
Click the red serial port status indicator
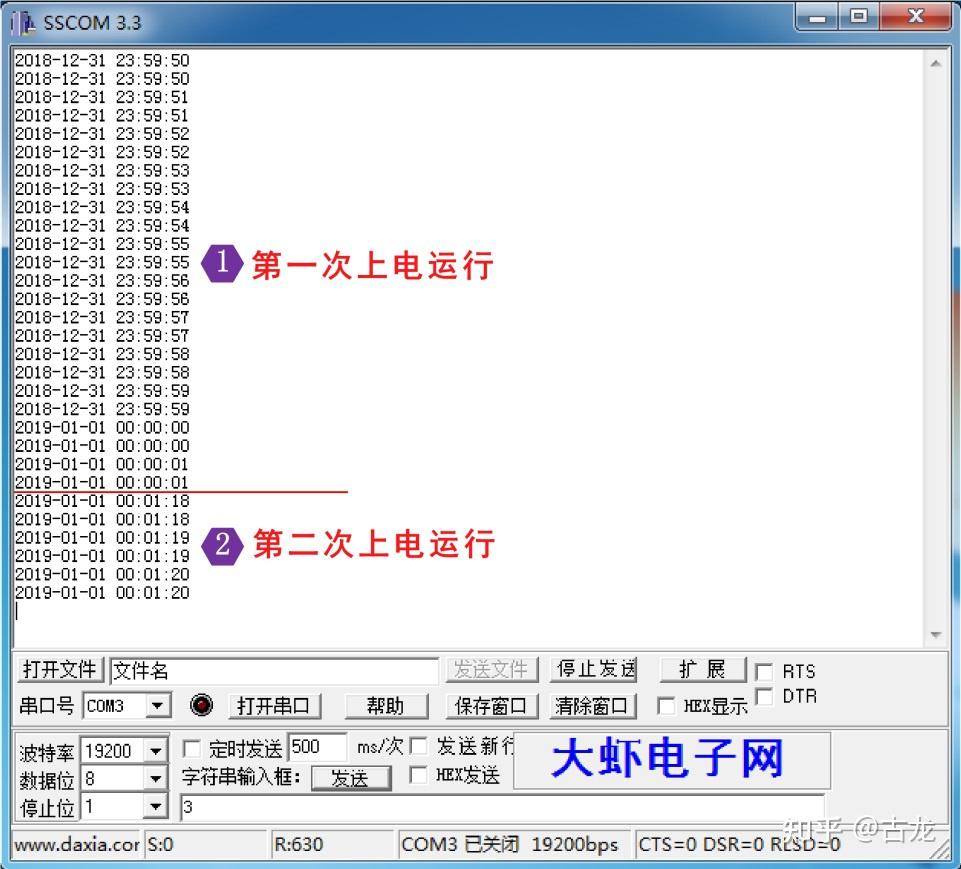tap(202, 705)
